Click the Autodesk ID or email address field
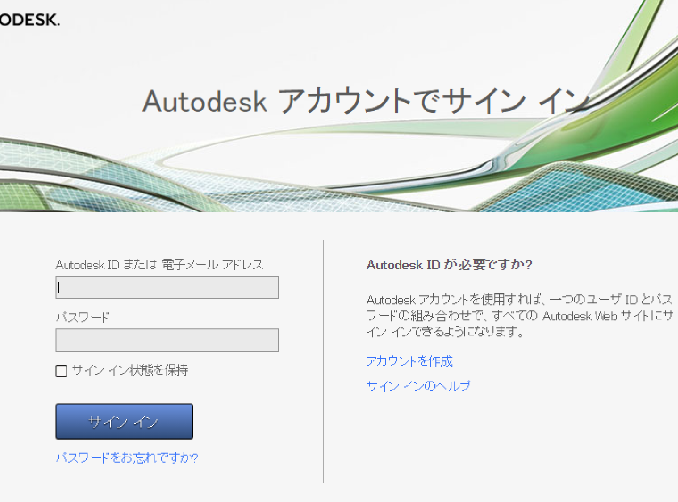This screenshot has height=502, width=678. click(x=167, y=288)
